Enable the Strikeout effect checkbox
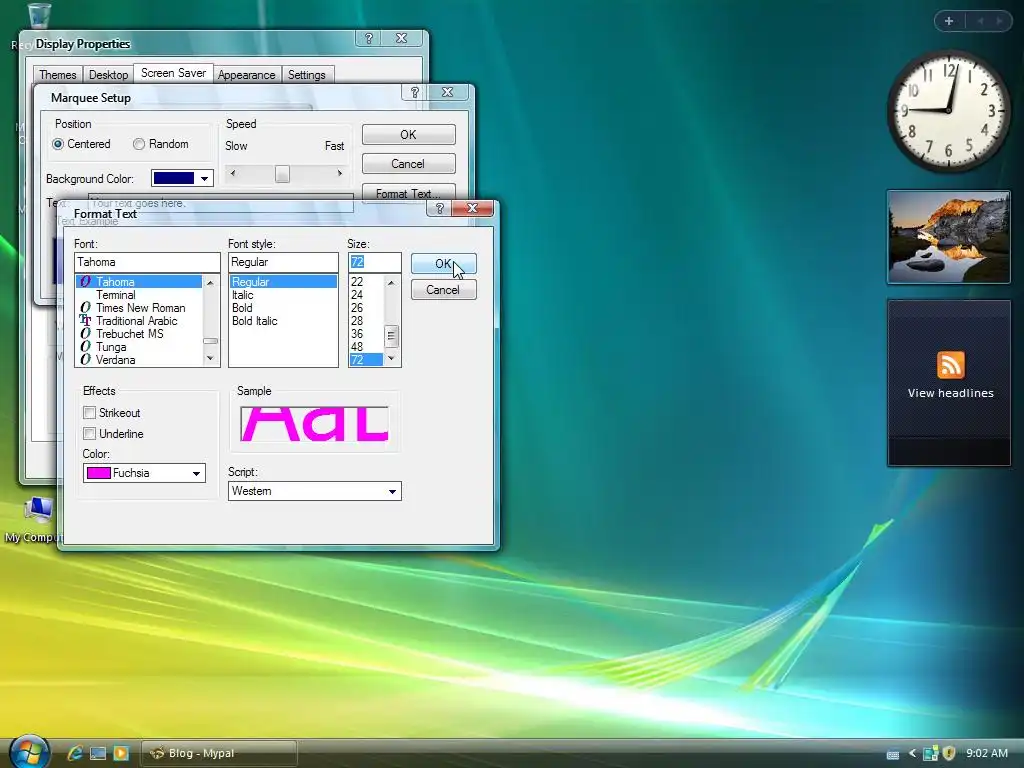The height and width of the screenshot is (768, 1024). point(89,413)
